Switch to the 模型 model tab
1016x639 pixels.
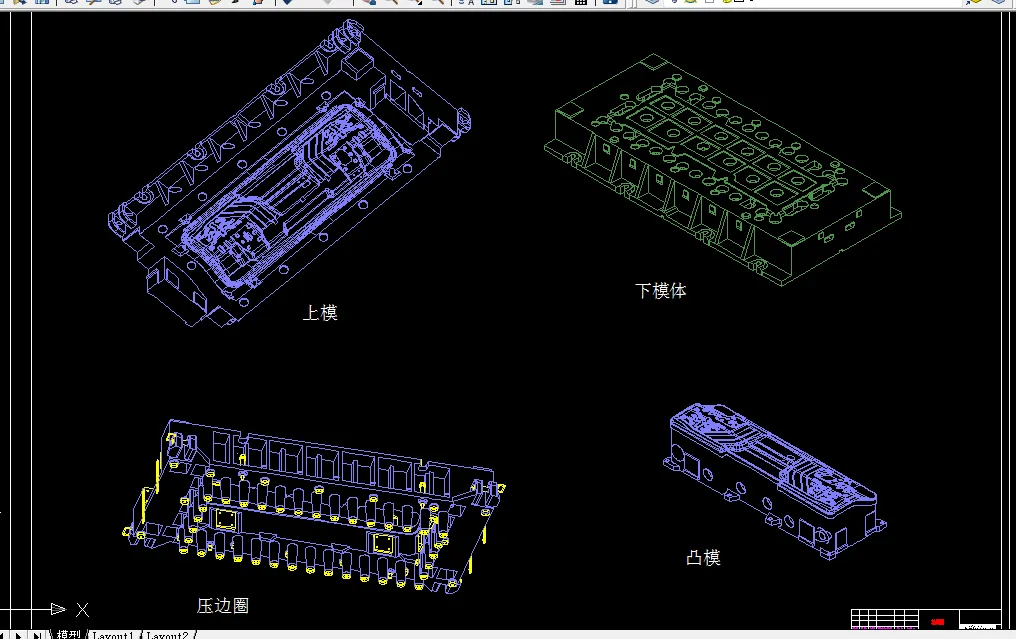67,634
